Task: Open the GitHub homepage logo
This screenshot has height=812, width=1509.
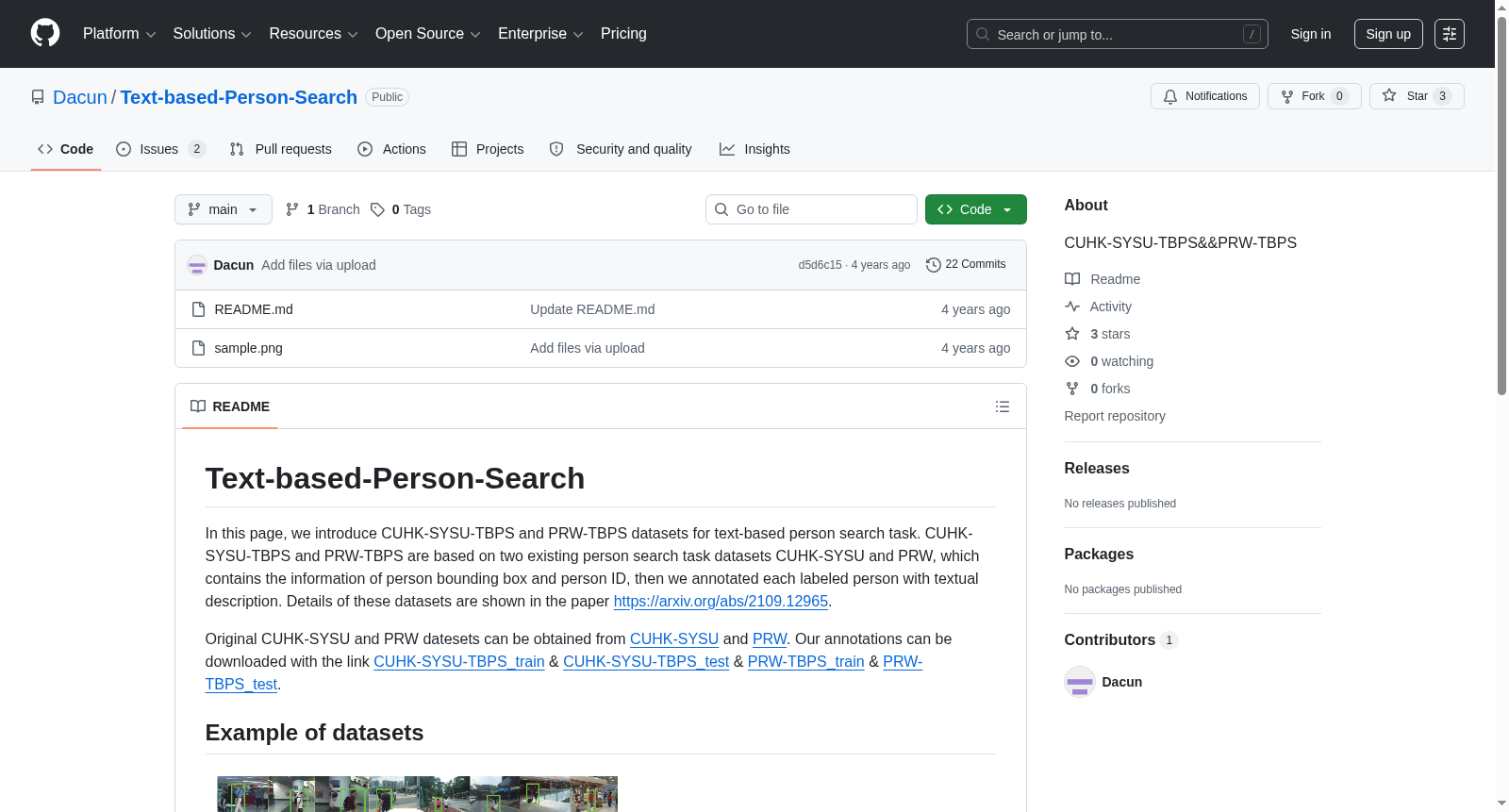Action: click(45, 33)
